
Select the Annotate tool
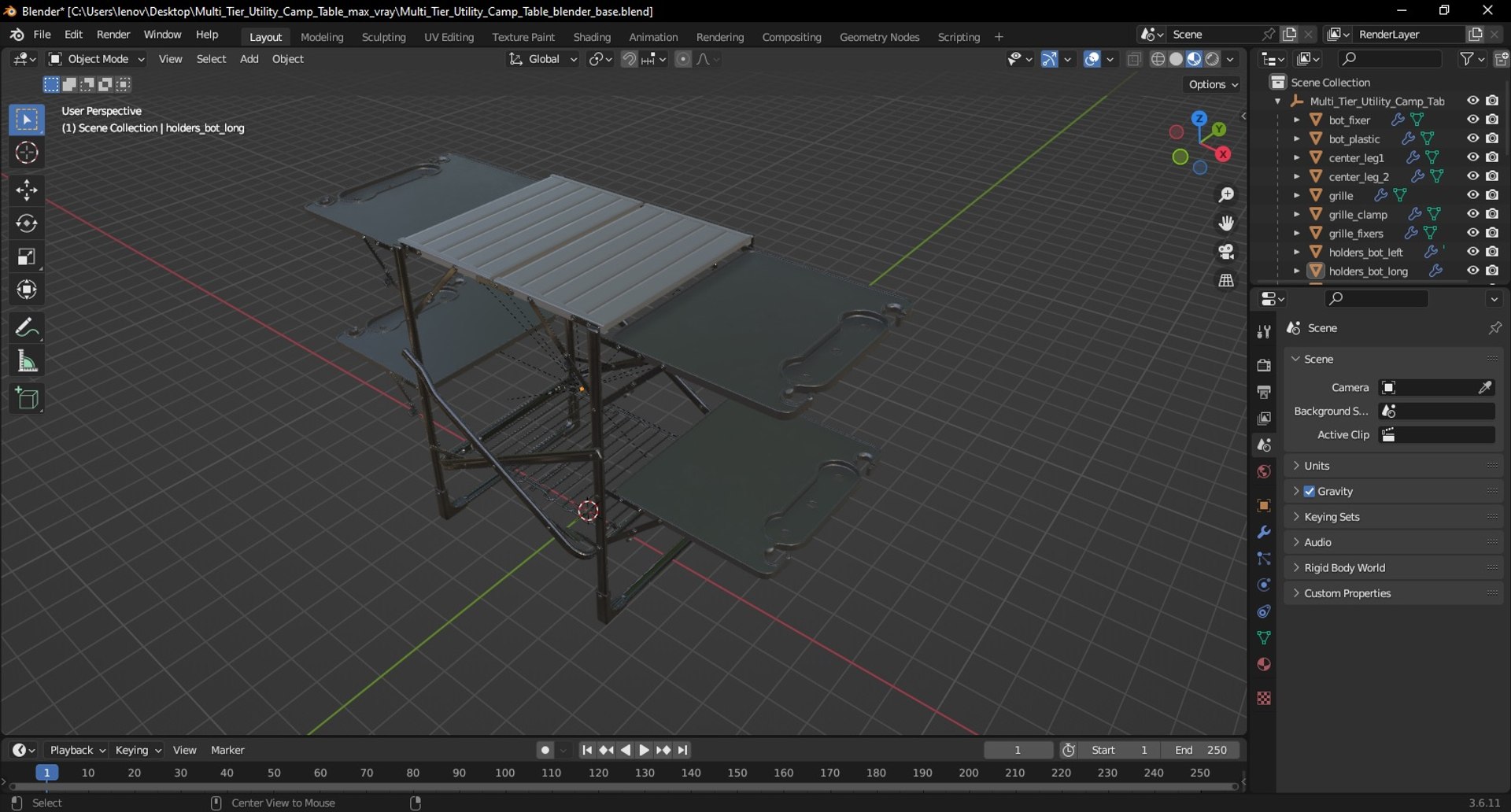tap(27, 327)
